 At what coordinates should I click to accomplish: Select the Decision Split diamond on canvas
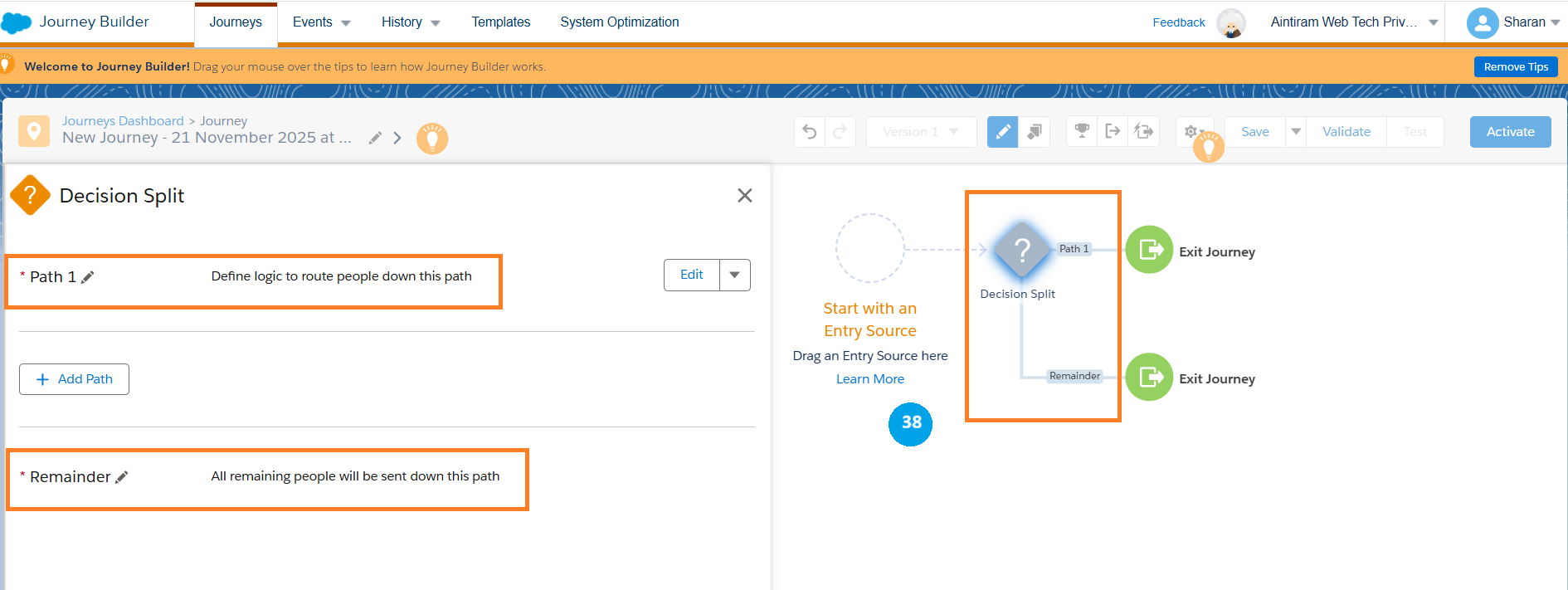[1022, 250]
